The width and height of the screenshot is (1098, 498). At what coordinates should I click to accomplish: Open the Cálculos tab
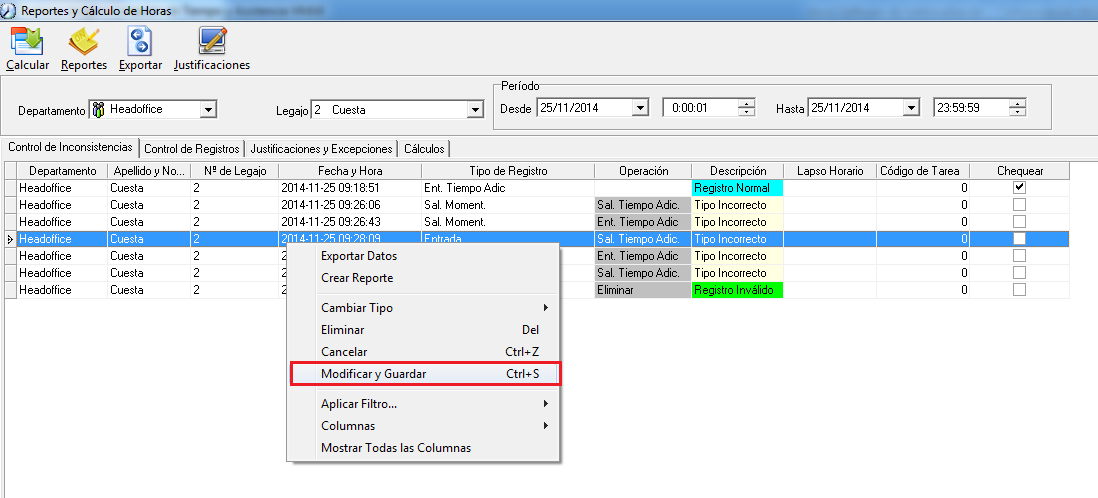424,148
